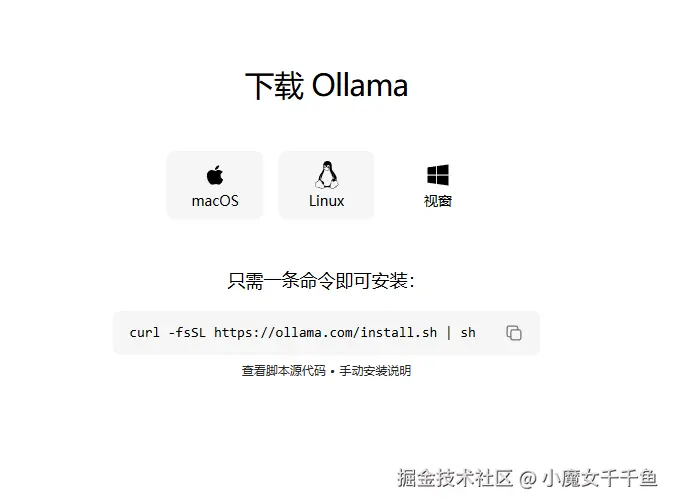Click the 掘金技术社区 watermark text
This screenshot has width=673, height=504.
click(455, 478)
